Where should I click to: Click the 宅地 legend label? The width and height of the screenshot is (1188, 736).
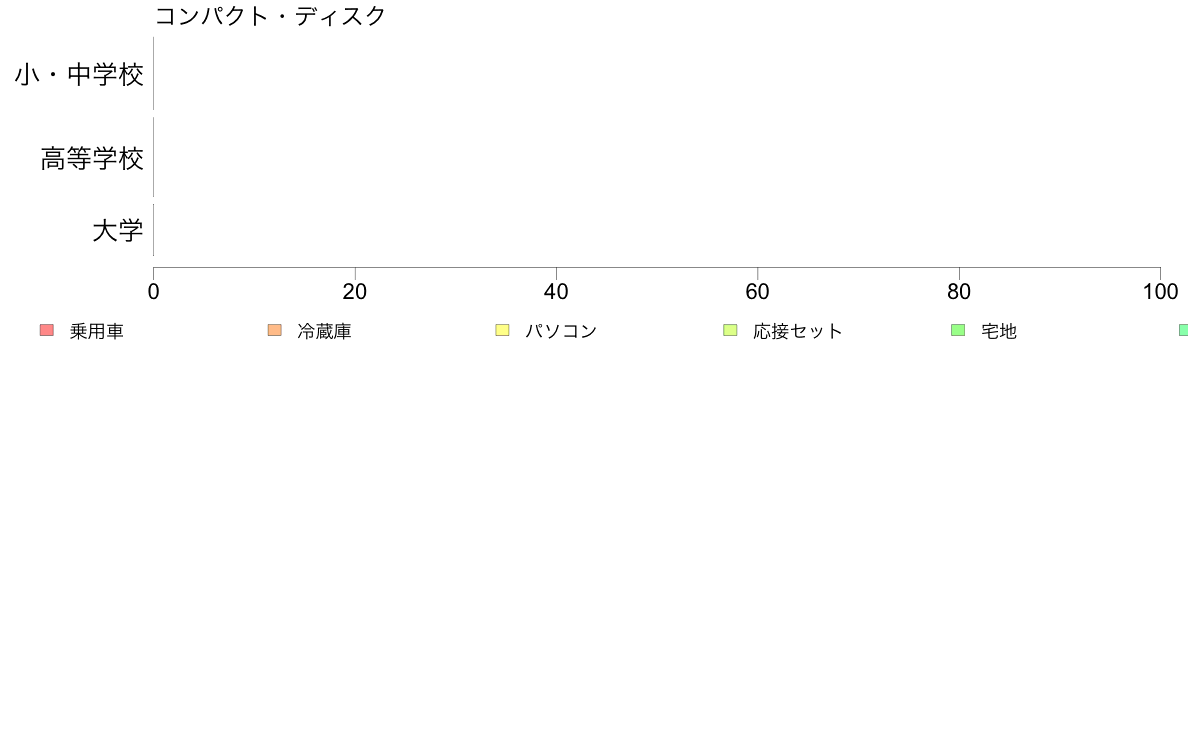pyautogui.click(x=999, y=331)
